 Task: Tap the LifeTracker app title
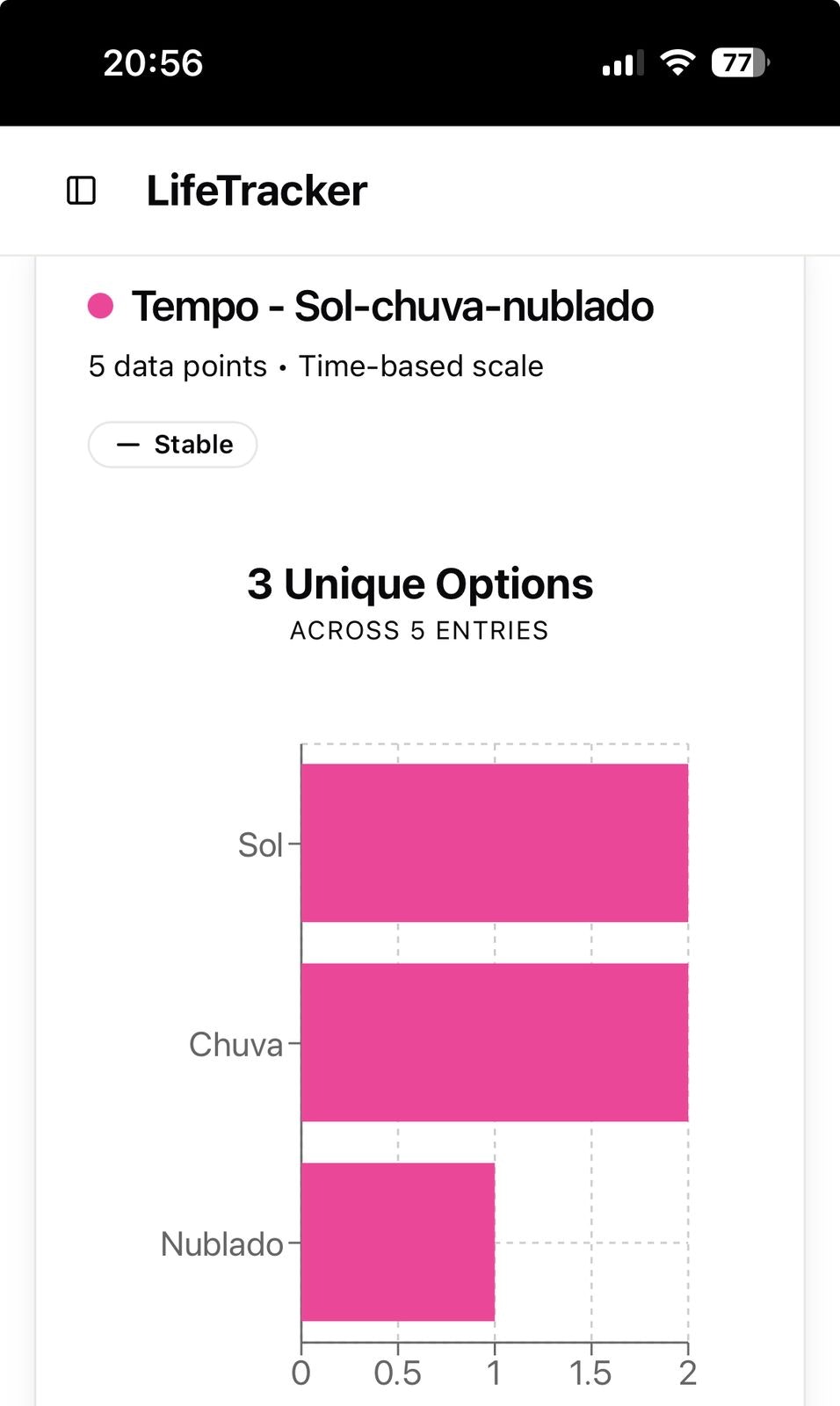(257, 191)
